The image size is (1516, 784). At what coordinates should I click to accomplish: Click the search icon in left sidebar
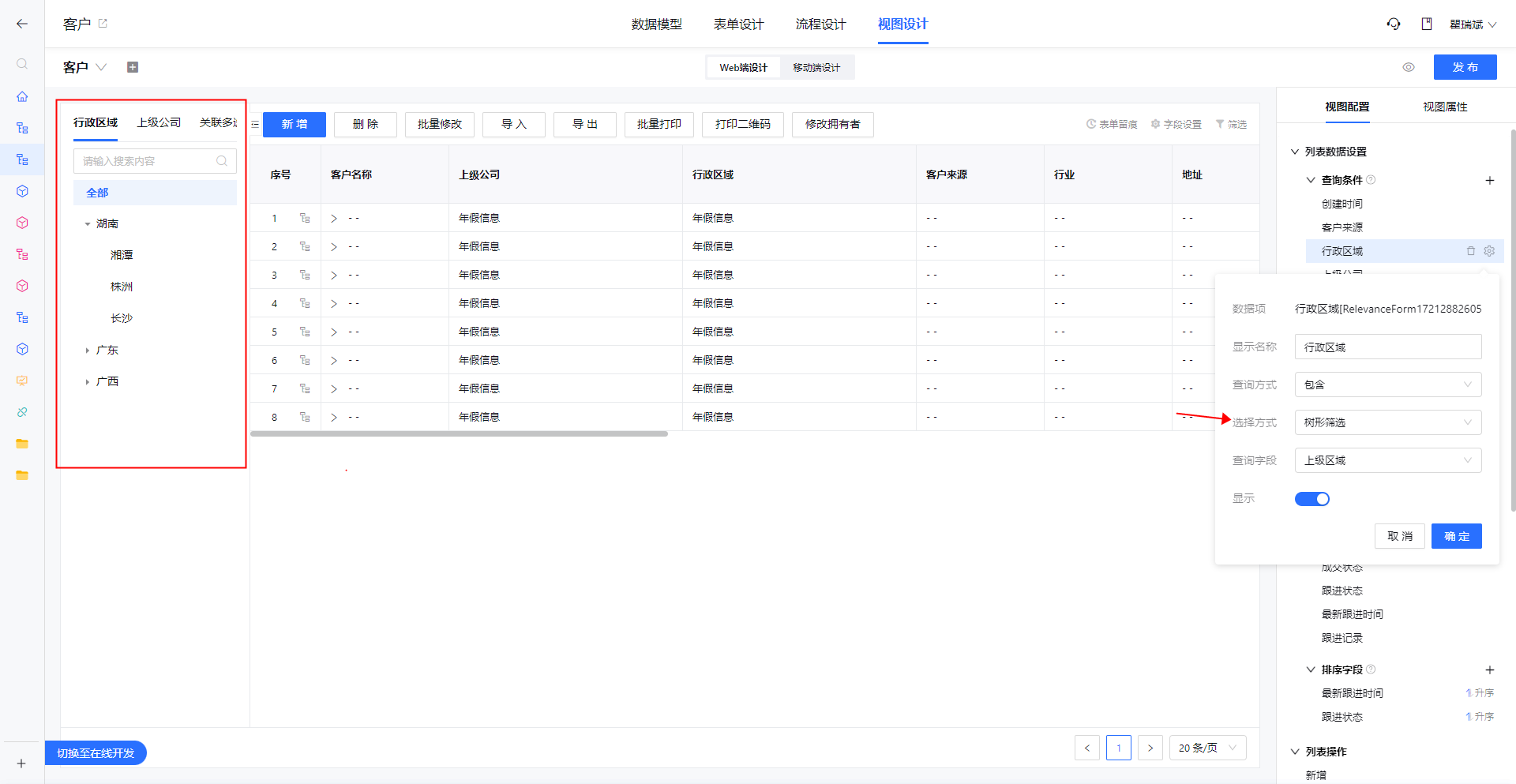pyautogui.click(x=22, y=64)
